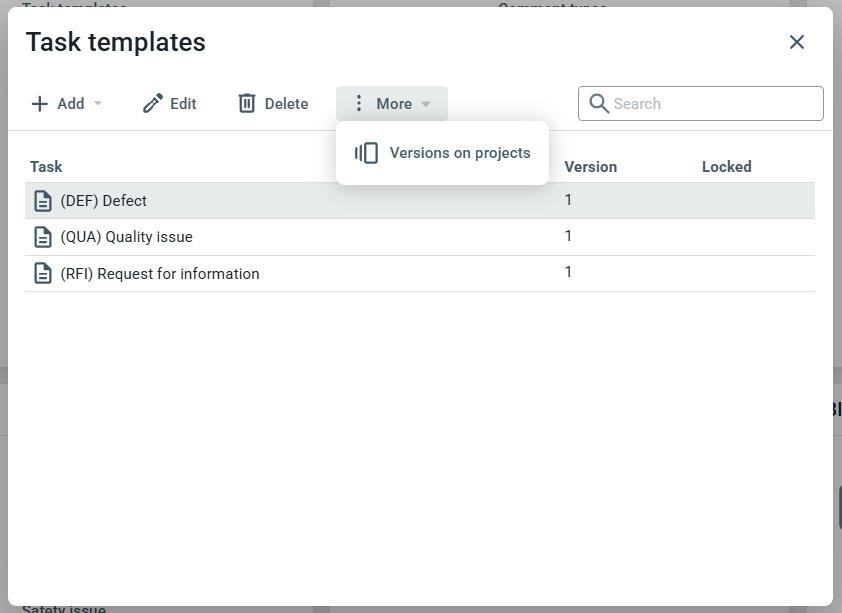Click the document icon beside Defect

coord(43,201)
